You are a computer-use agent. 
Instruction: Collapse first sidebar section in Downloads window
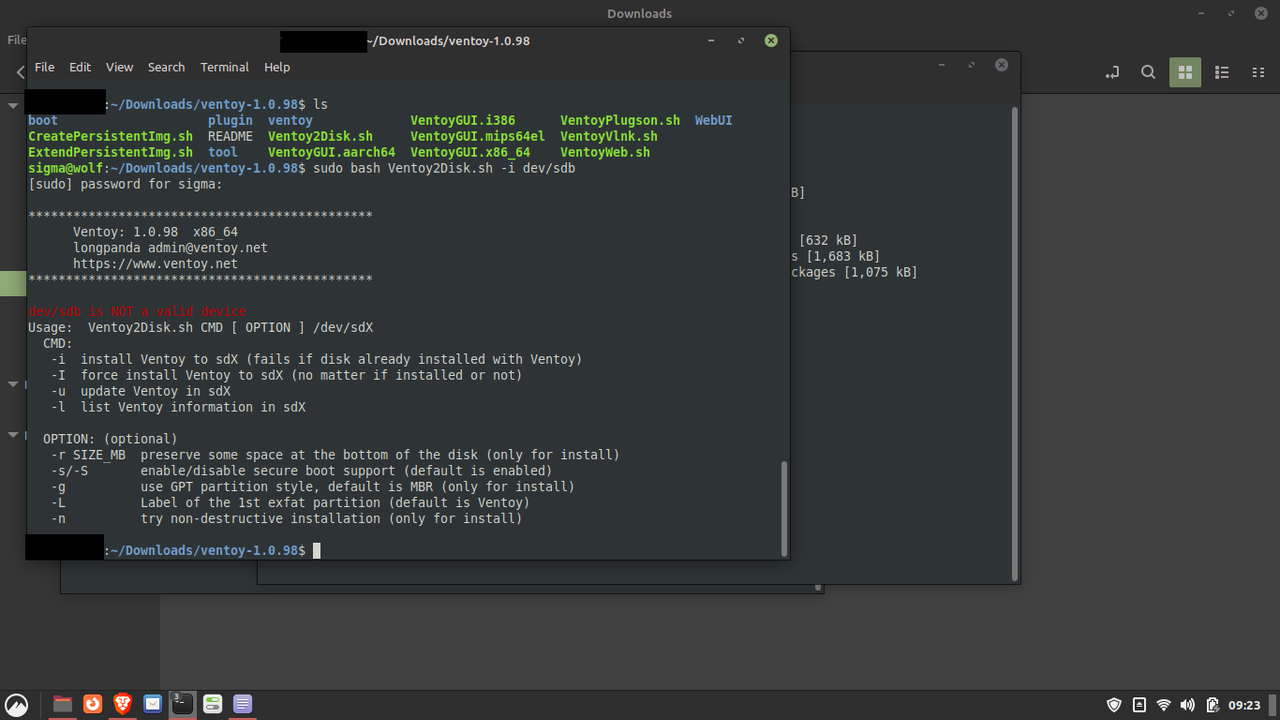[x=14, y=105]
